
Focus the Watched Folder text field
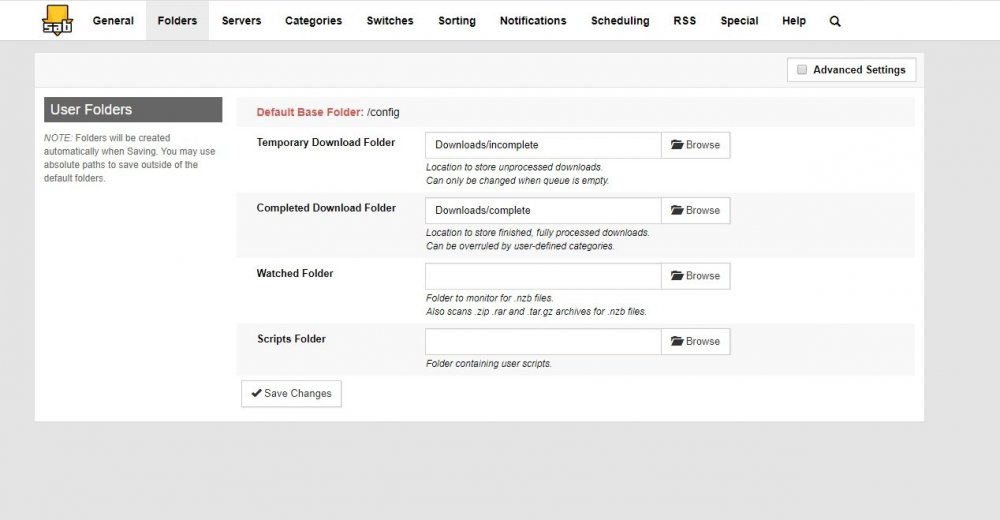click(x=543, y=276)
